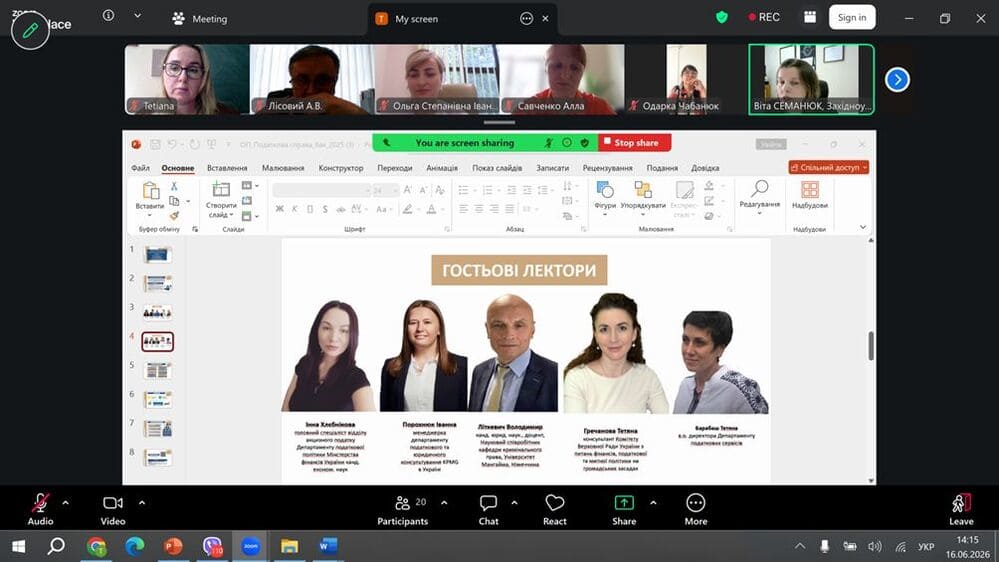Select Tetiana's video thumbnail
This screenshot has height=562, width=999.
(x=187, y=79)
